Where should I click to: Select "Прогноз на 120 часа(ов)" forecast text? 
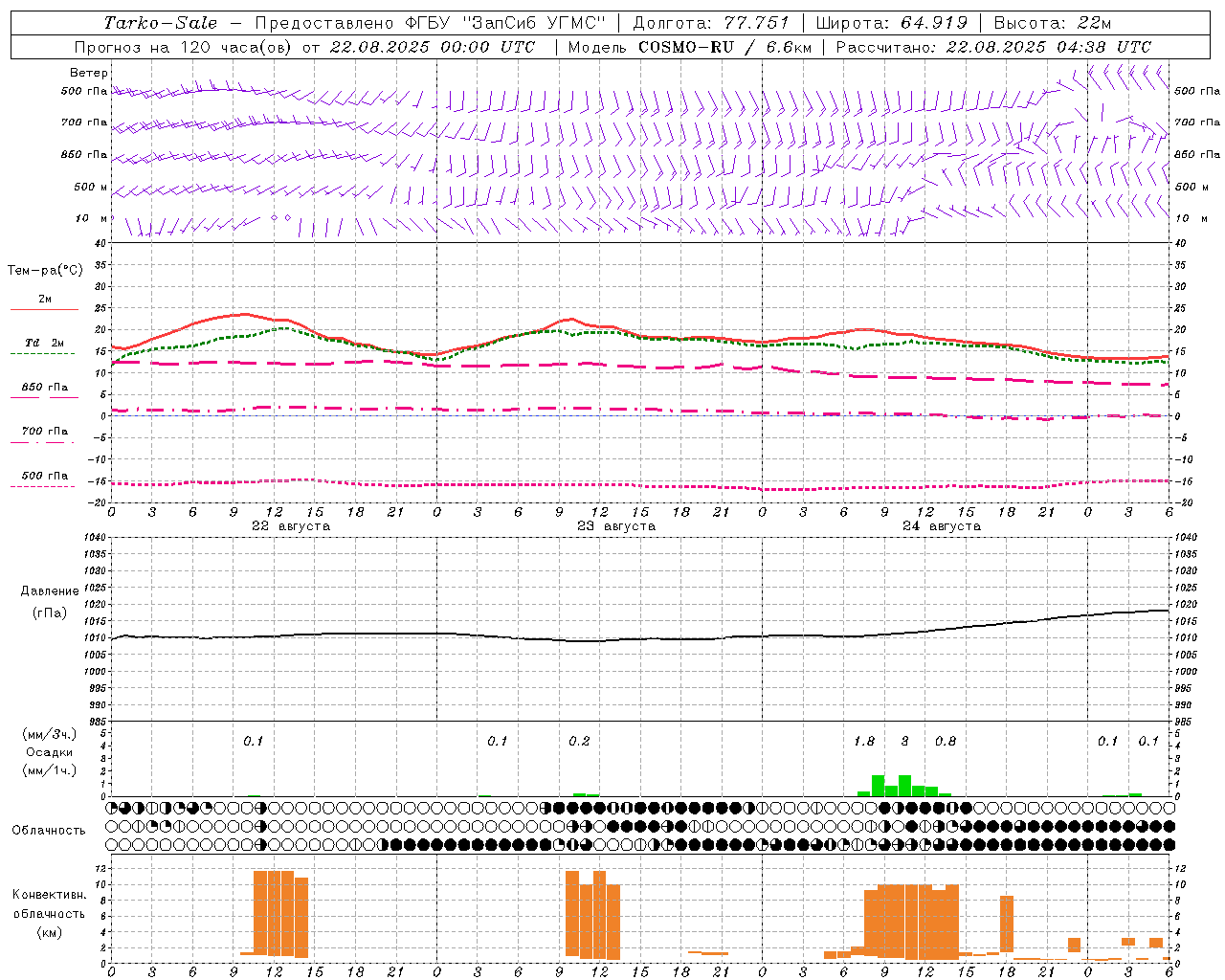click(x=184, y=47)
